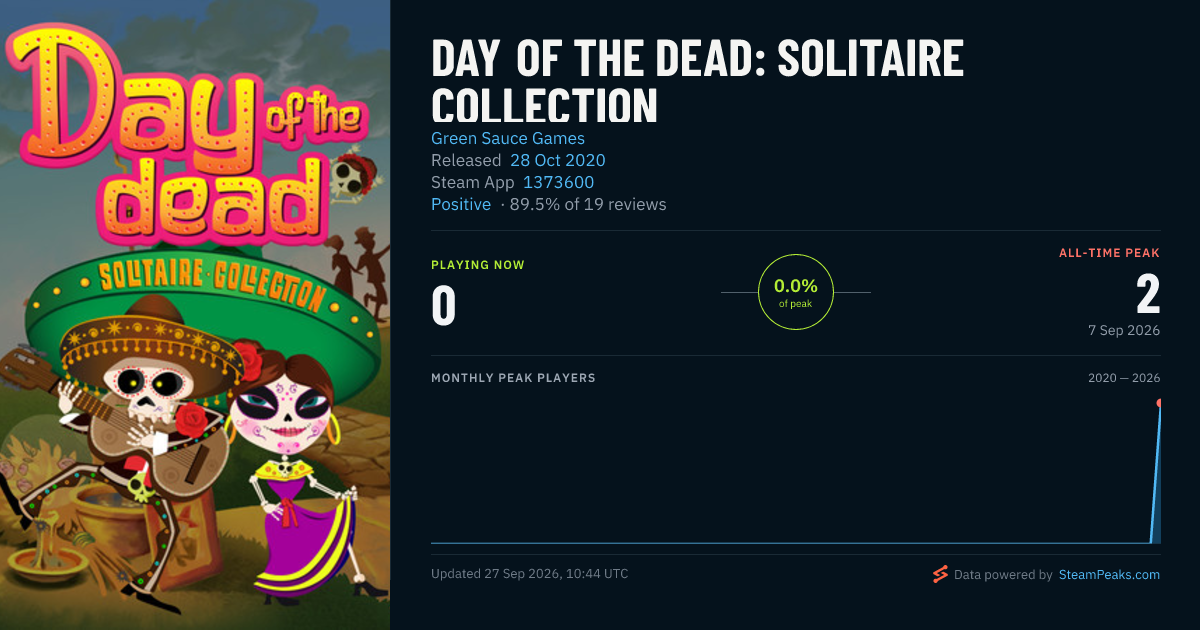This screenshot has height=630, width=1200.
Task: Click the Day of the Dead title heading
Action: coord(697,82)
